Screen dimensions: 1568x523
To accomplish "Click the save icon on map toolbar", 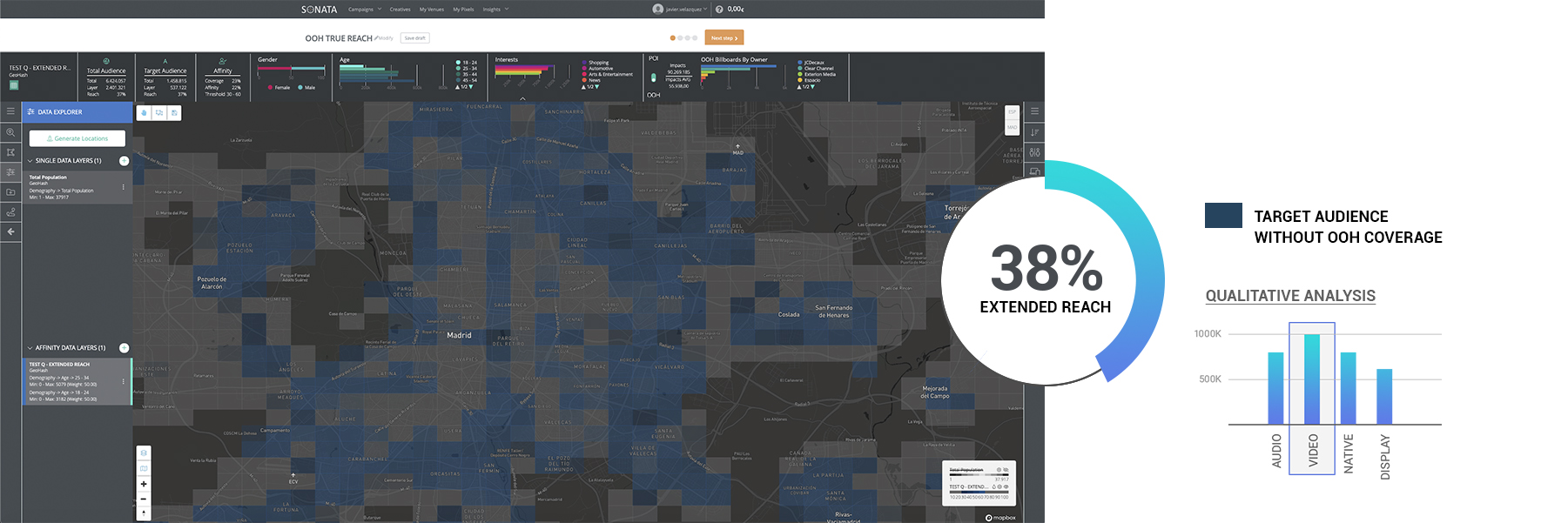I will point(174,113).
